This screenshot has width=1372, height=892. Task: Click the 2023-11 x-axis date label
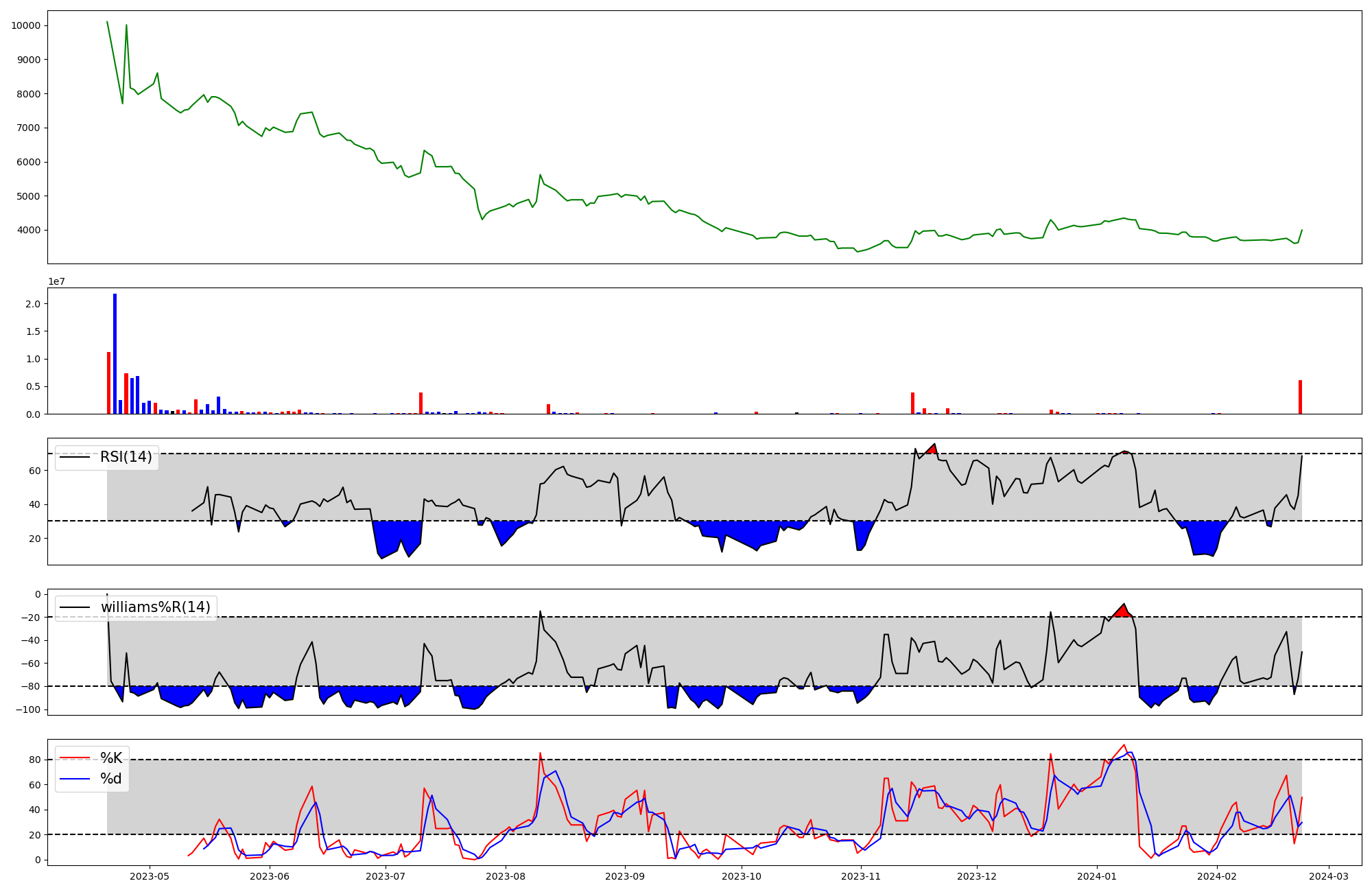click(861, 876)
